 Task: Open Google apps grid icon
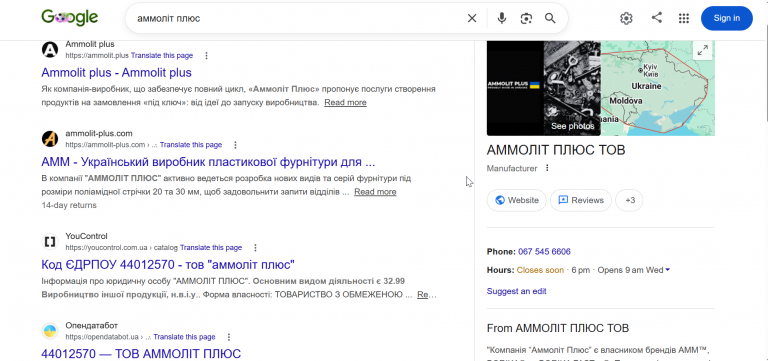tap(684, 18)
